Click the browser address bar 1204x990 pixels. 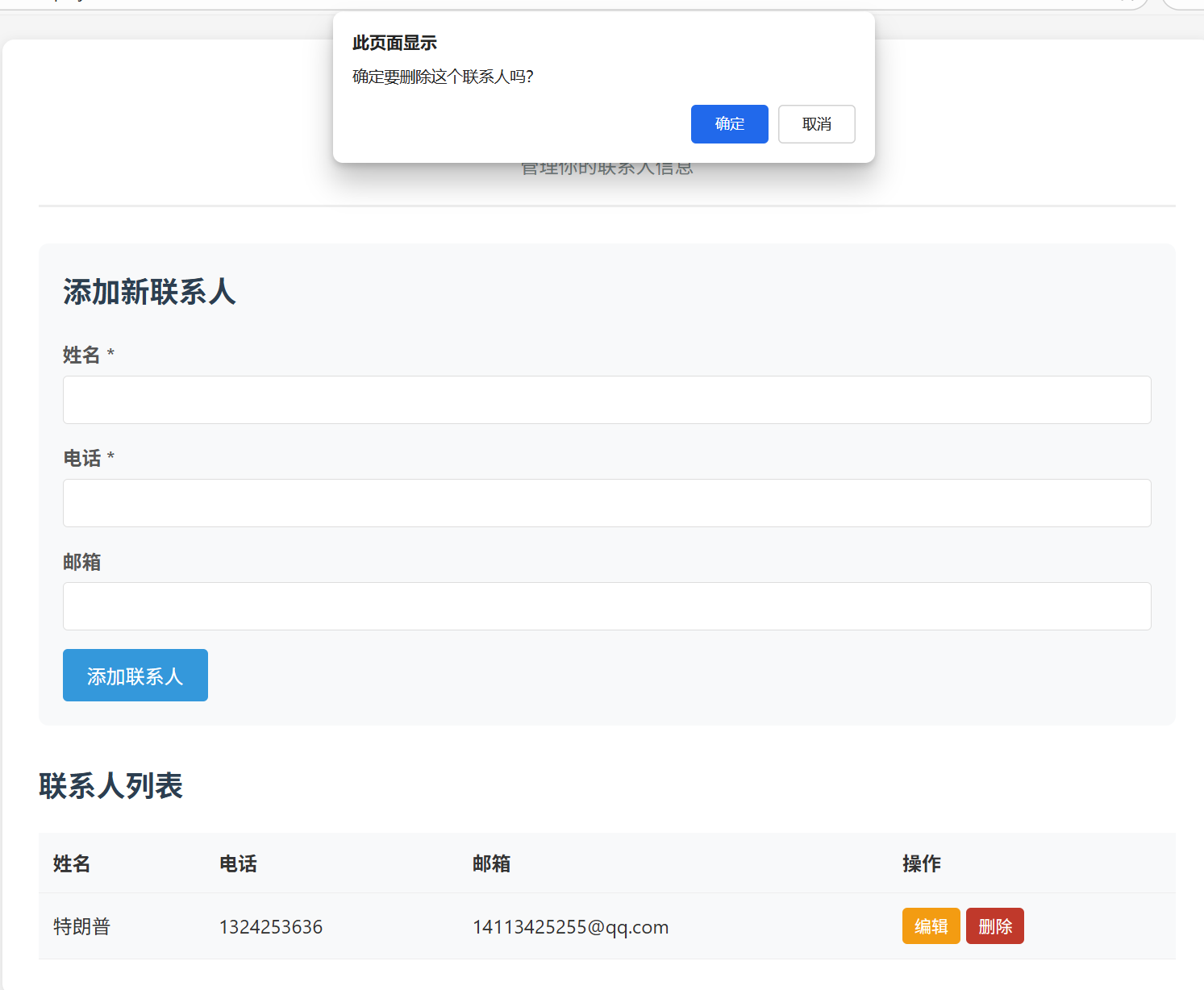pyautogui.click(x=565, y=4)
